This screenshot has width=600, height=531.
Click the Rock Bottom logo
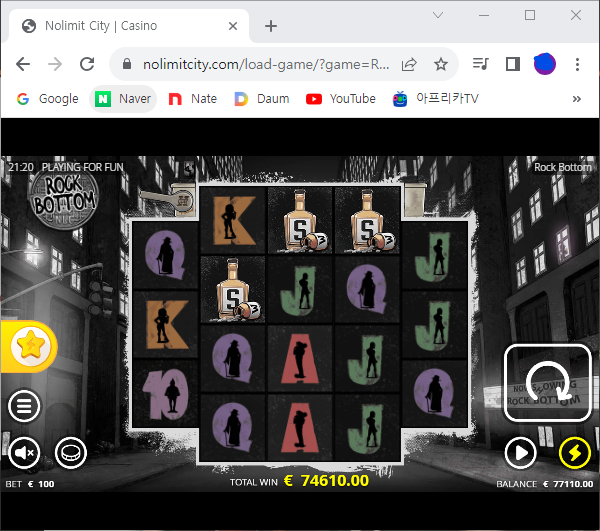click(64, 199)
